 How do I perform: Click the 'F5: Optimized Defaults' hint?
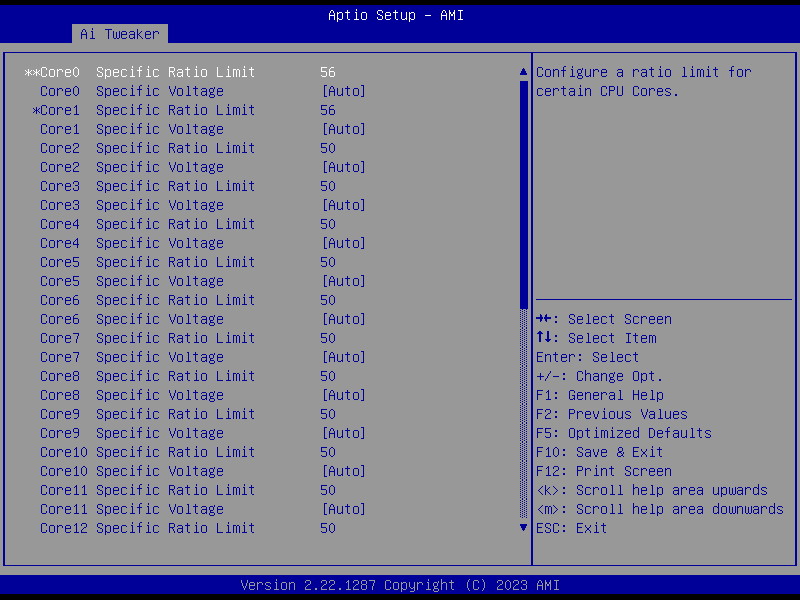click(623, 433)
